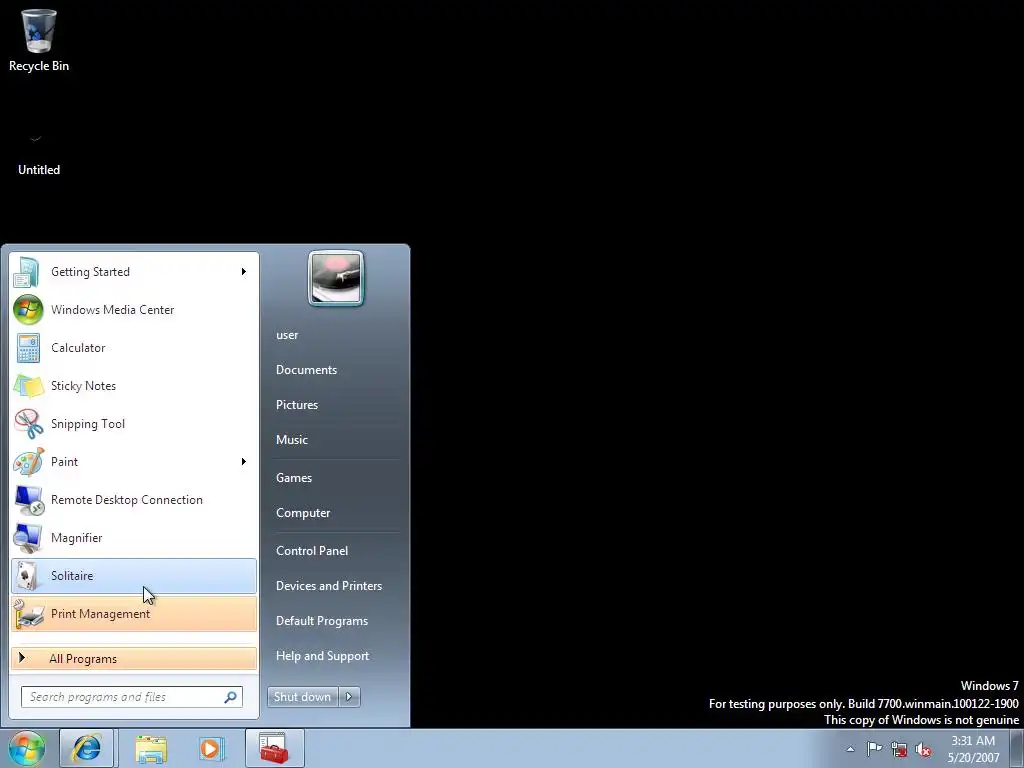Open the Paint palette icon
The width and height of the screenshot is (1024, 768).
click(x=27, y=462)
